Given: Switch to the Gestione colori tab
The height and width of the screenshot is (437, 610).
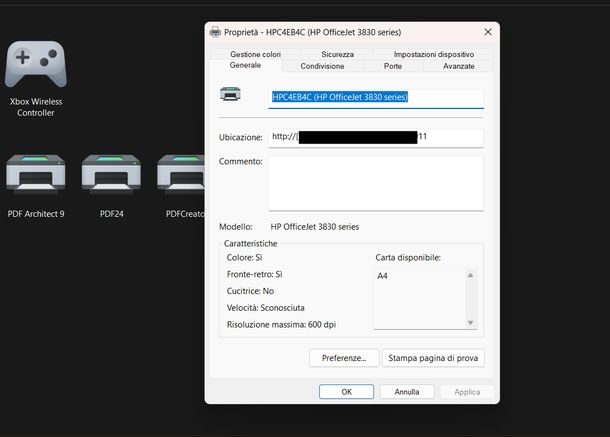Looking at the screenshot, I should [255, 54].
